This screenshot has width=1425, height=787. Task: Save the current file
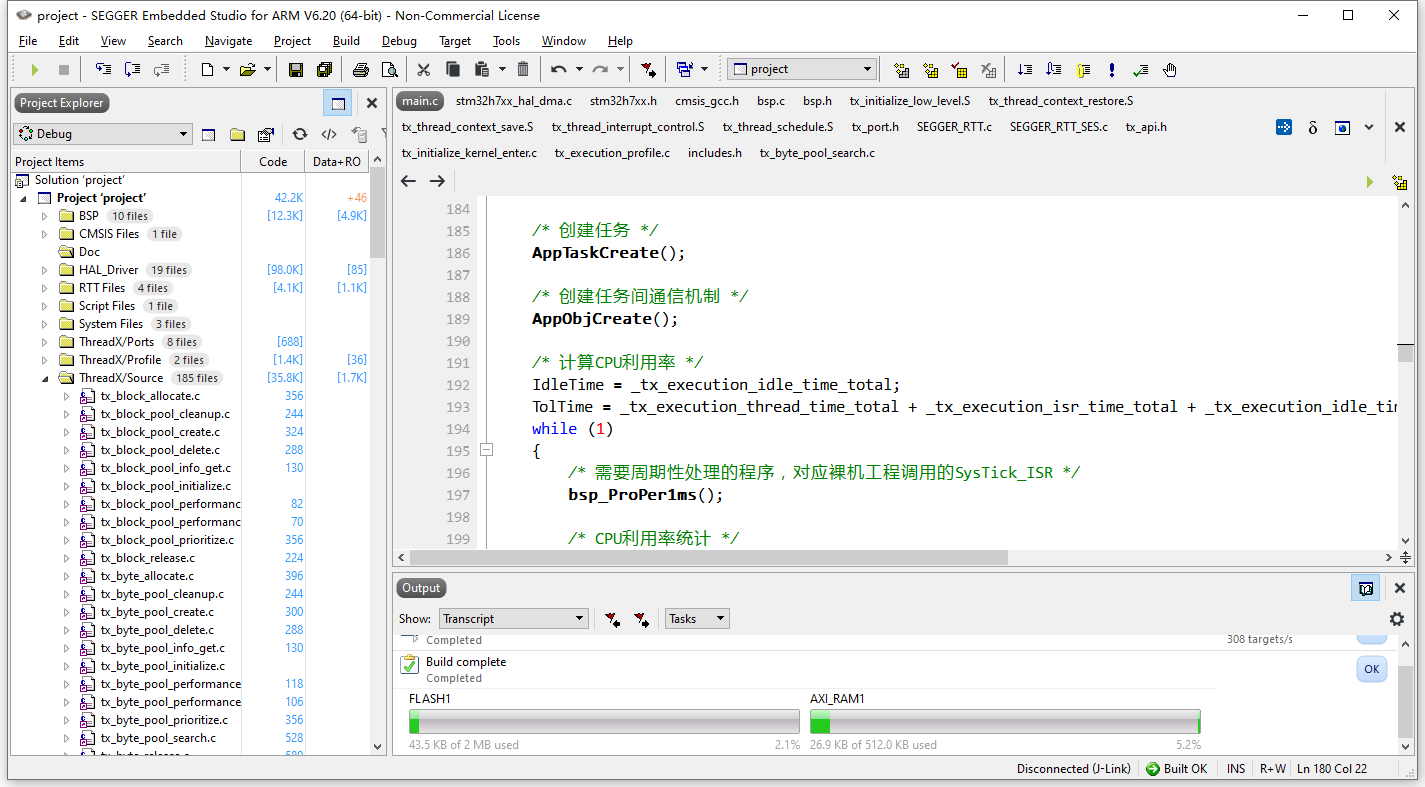(x=296, y=69)
